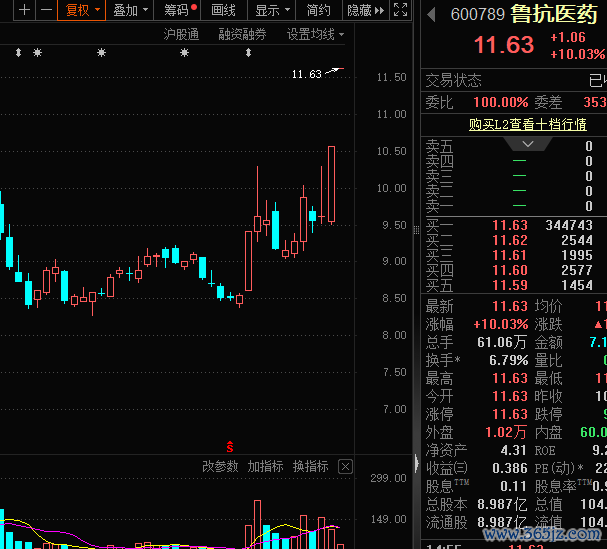The height and width of the screenshot is (549, 607).
Task: Click the 沪股通 tag
Action: (181, 34)
